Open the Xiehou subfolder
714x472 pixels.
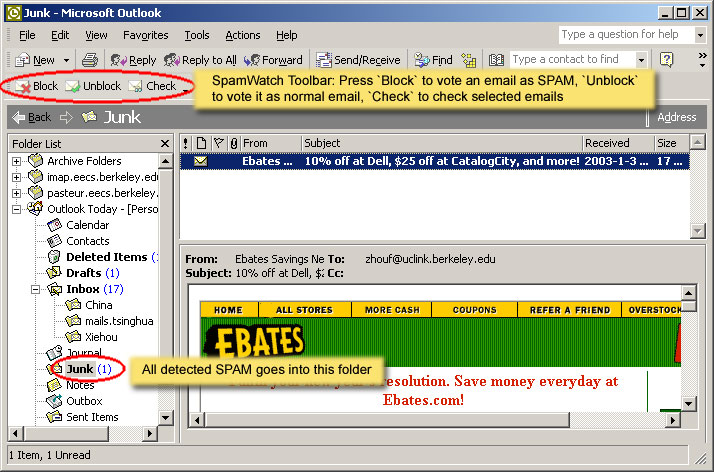coord(101,337)
